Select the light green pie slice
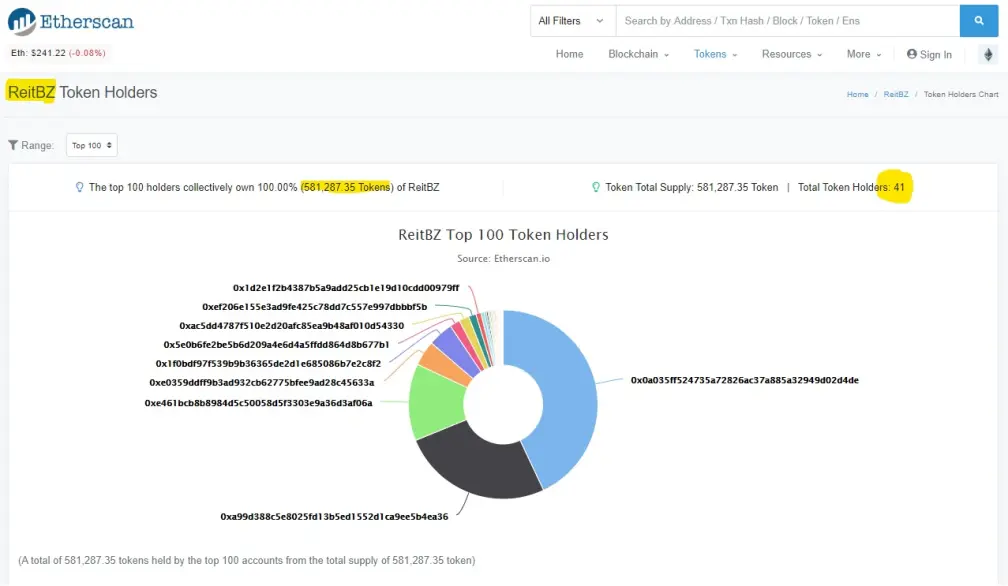The height and width of the screenshot is (586, 1008). pos(438,404)
